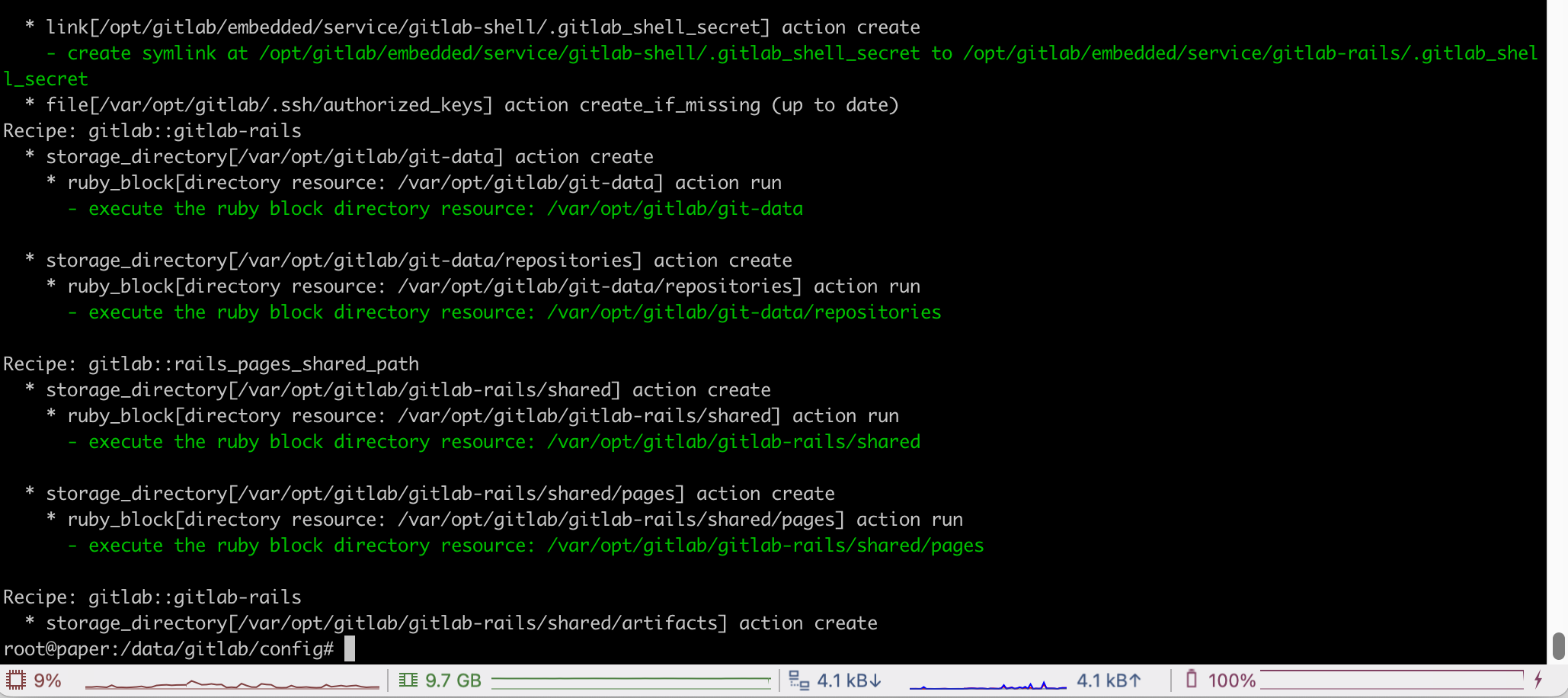This screenshot has width=1568, height=698.
Task: Click green execute line ending in gitlab-rails/shared
Action: click(494, 442)
